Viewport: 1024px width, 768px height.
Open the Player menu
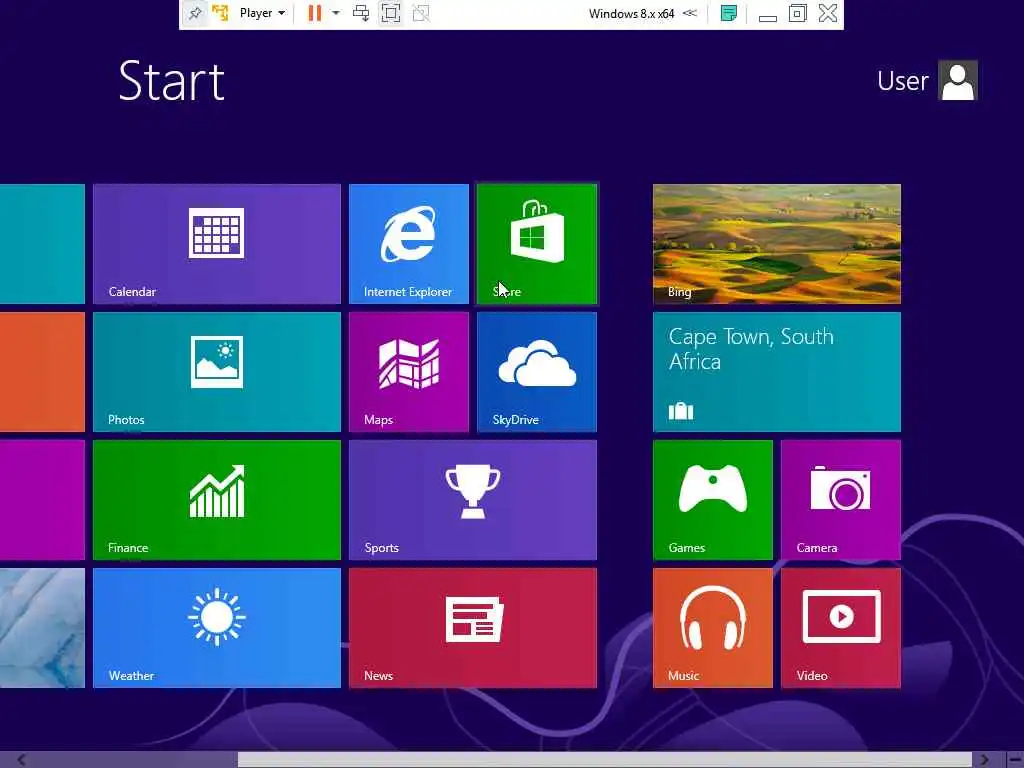pyautogui.click(x=262, y=13)
